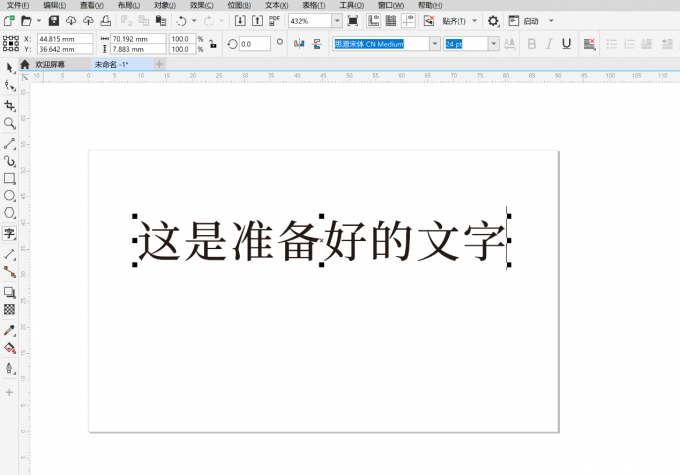
Task: Select the Interactive Fill bucket tool
Action: pos(10,348)
